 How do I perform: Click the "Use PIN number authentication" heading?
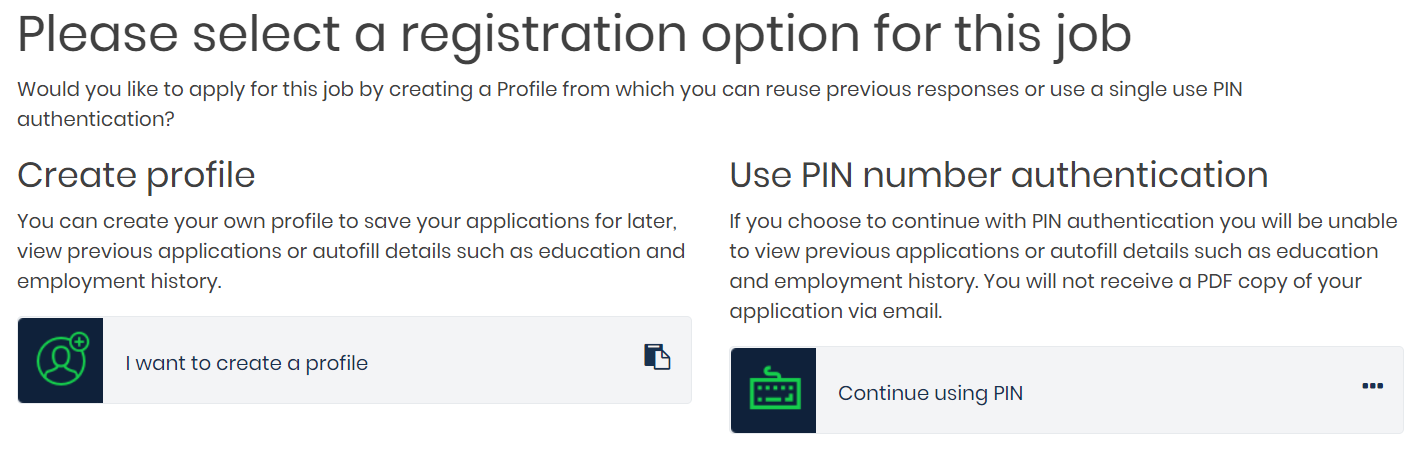999,175
